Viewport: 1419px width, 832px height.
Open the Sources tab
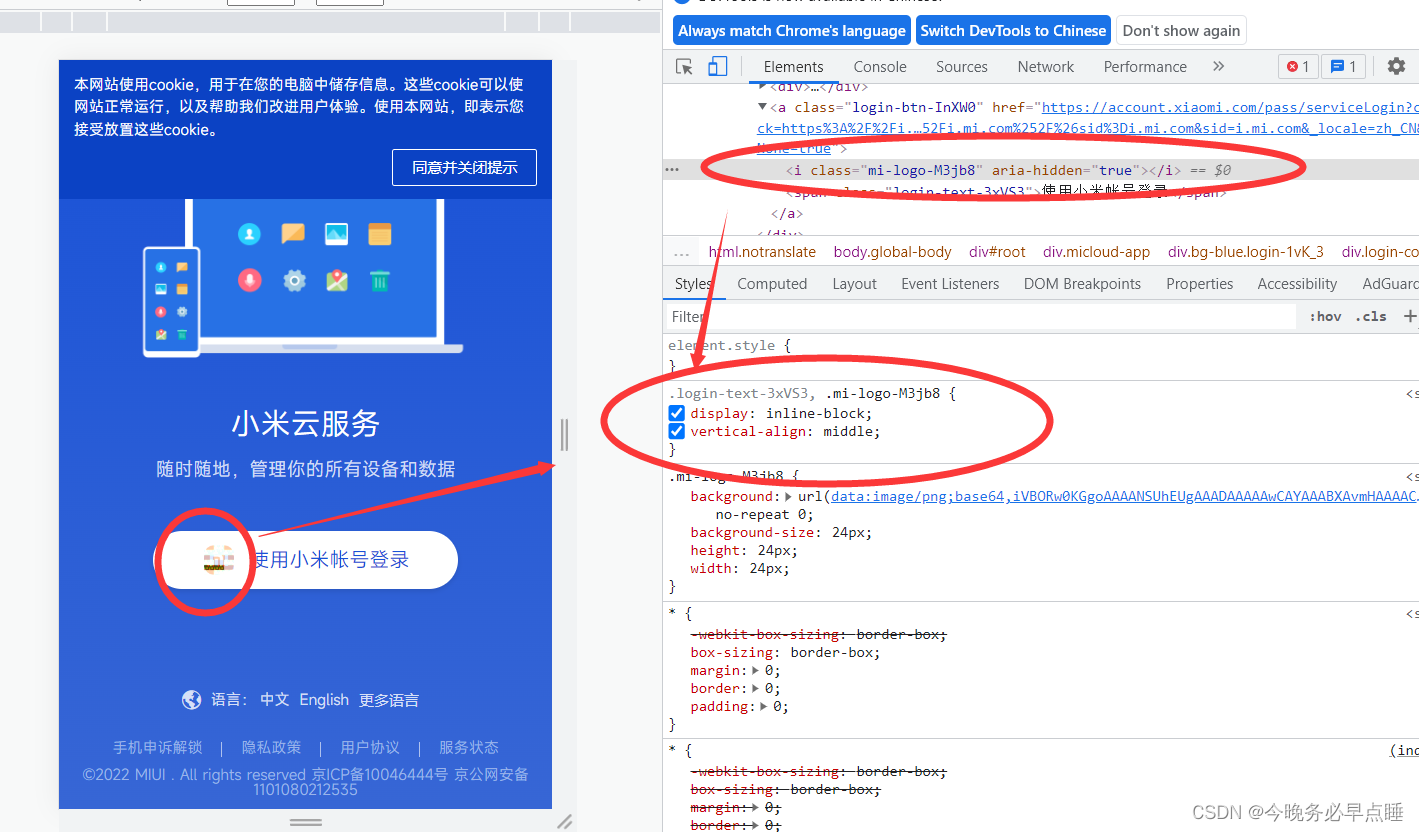point(962,67)
